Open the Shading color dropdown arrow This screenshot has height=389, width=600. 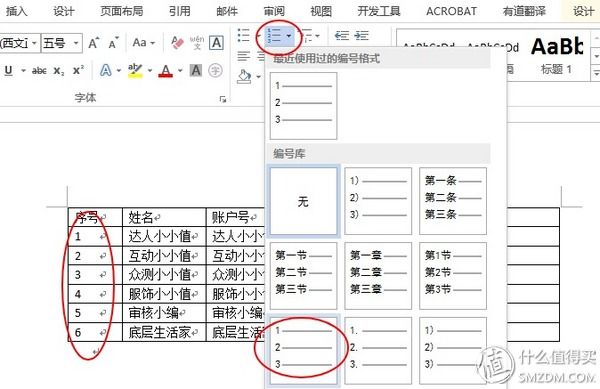[x=258, y=76]
